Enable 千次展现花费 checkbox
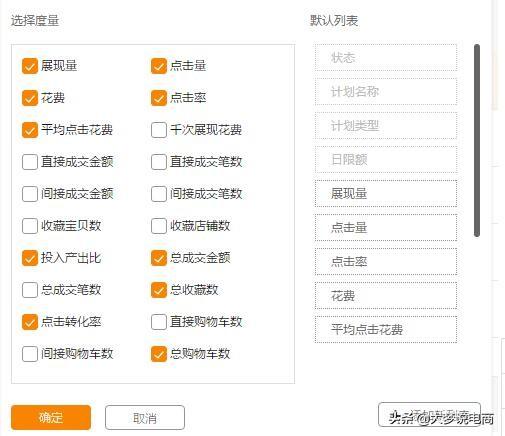This screenshot has height=436, width=505. pyautogui.click(x=159, y=130)
